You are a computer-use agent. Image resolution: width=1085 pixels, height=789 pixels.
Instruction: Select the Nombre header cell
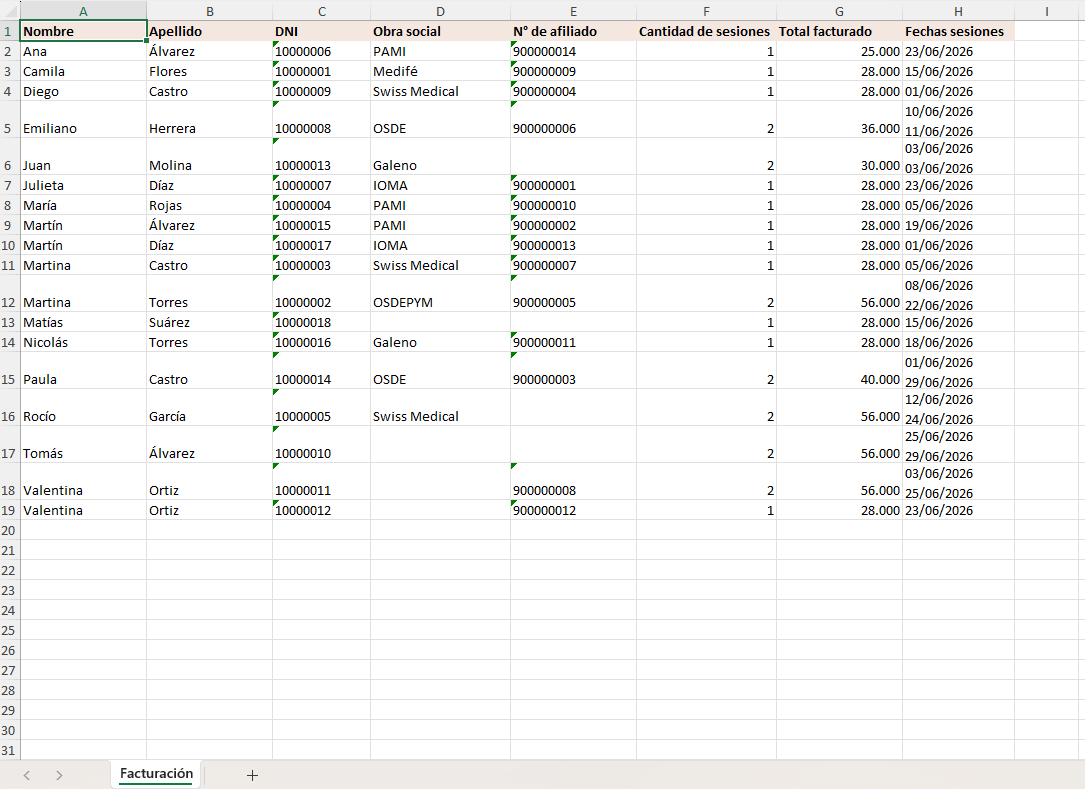click(83, 31)
